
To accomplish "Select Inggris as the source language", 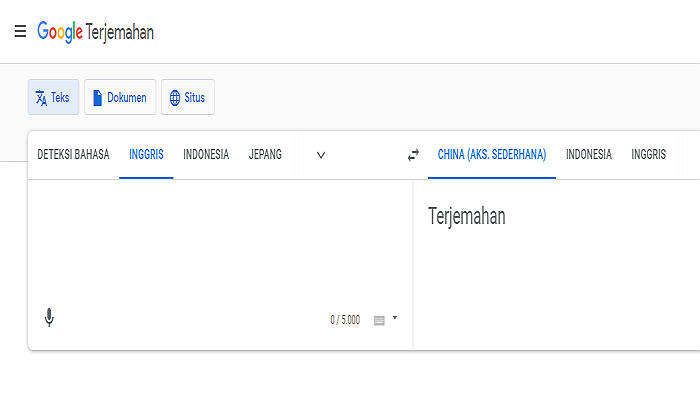I will 146,155.
